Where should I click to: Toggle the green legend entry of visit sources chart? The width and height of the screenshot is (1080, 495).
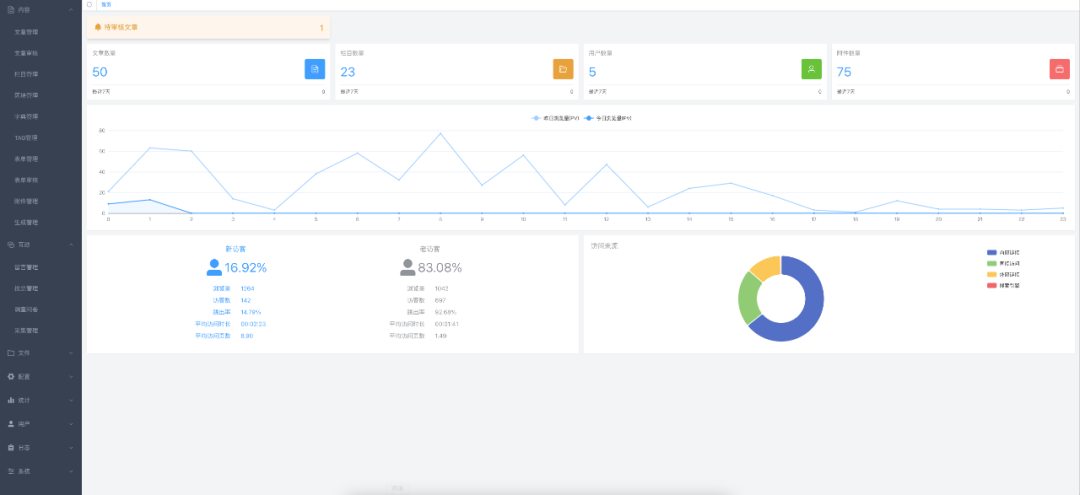click(x=1003, y=263)
